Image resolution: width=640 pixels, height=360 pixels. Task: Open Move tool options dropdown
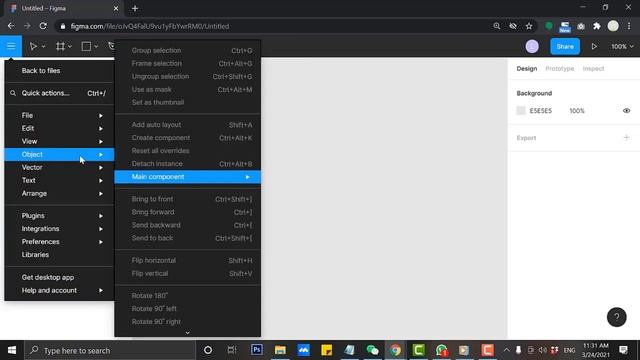tap(43, 47)
